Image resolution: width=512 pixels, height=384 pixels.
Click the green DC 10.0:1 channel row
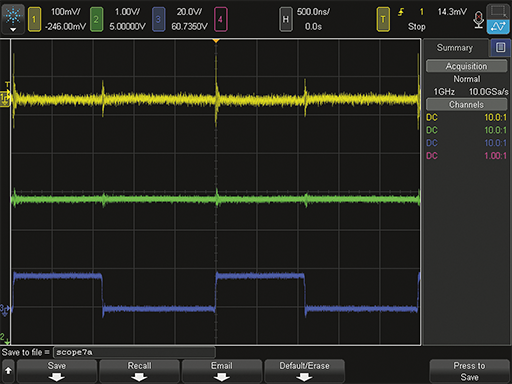coord(466,130)
